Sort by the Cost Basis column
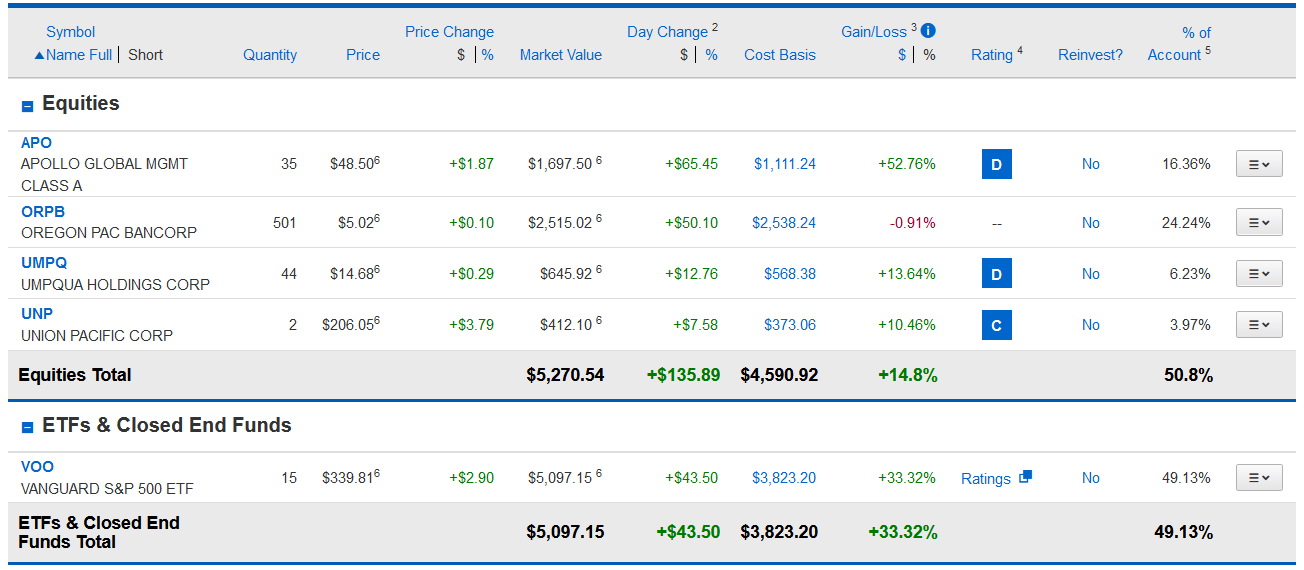 click(780, 55)
